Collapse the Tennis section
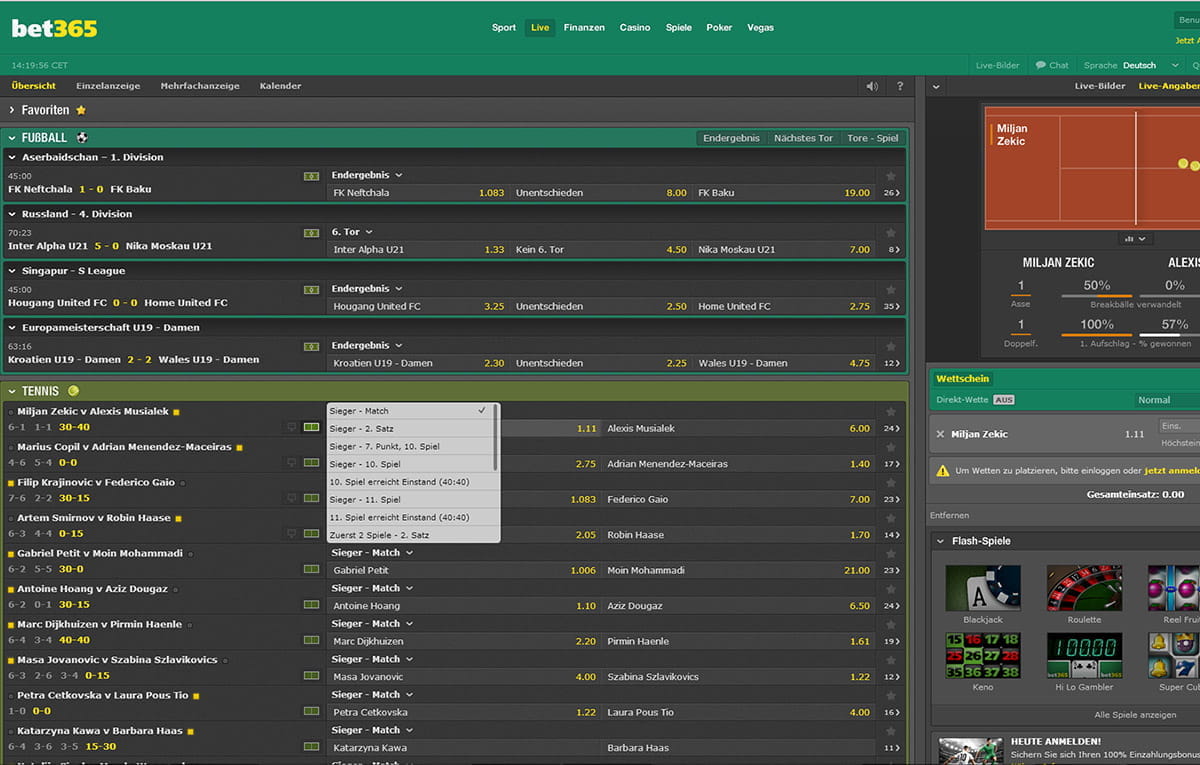Viewport: 1200px width, 765px height. [12, 391]
